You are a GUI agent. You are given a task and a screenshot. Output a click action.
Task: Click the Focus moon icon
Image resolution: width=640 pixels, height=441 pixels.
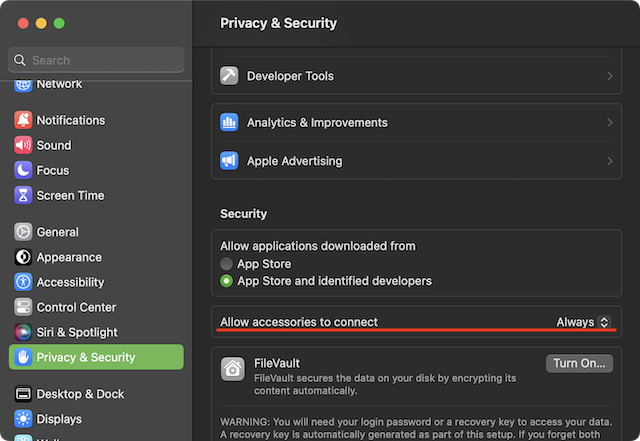[x=23, y=170]
